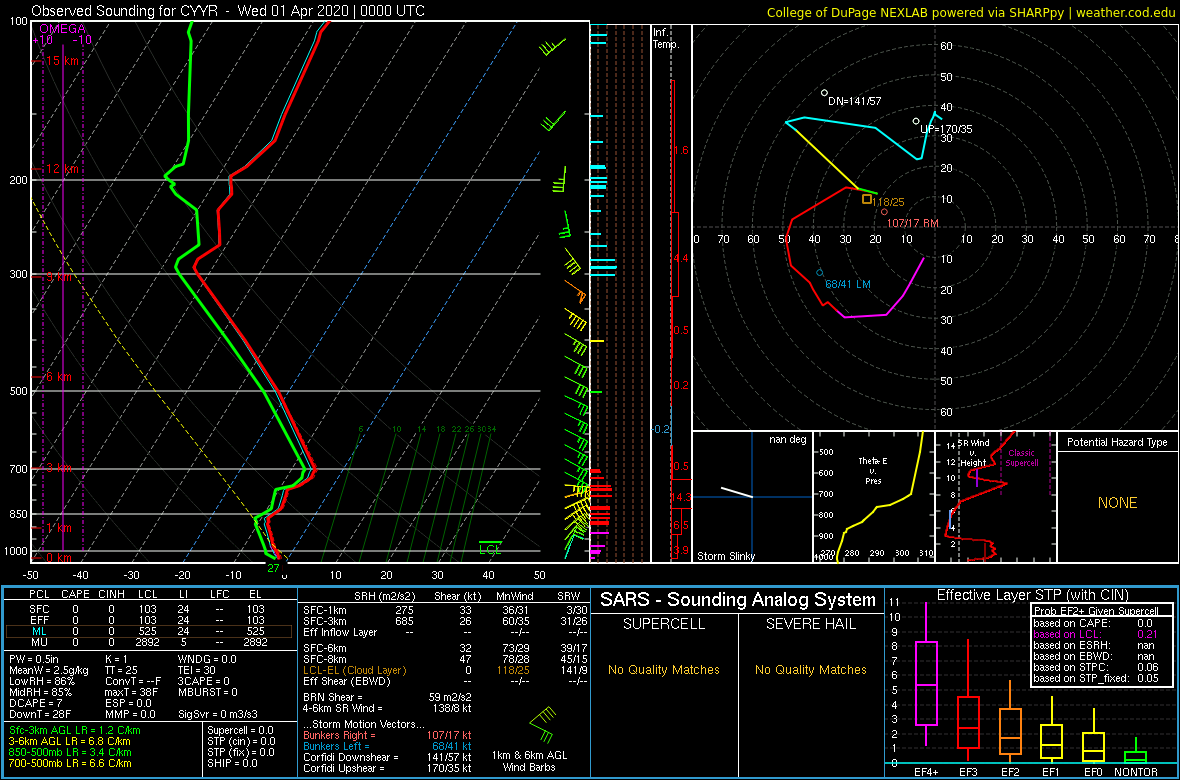
Task: Click the Potential Hazard Type header
Action: [x=1117, y=442]
